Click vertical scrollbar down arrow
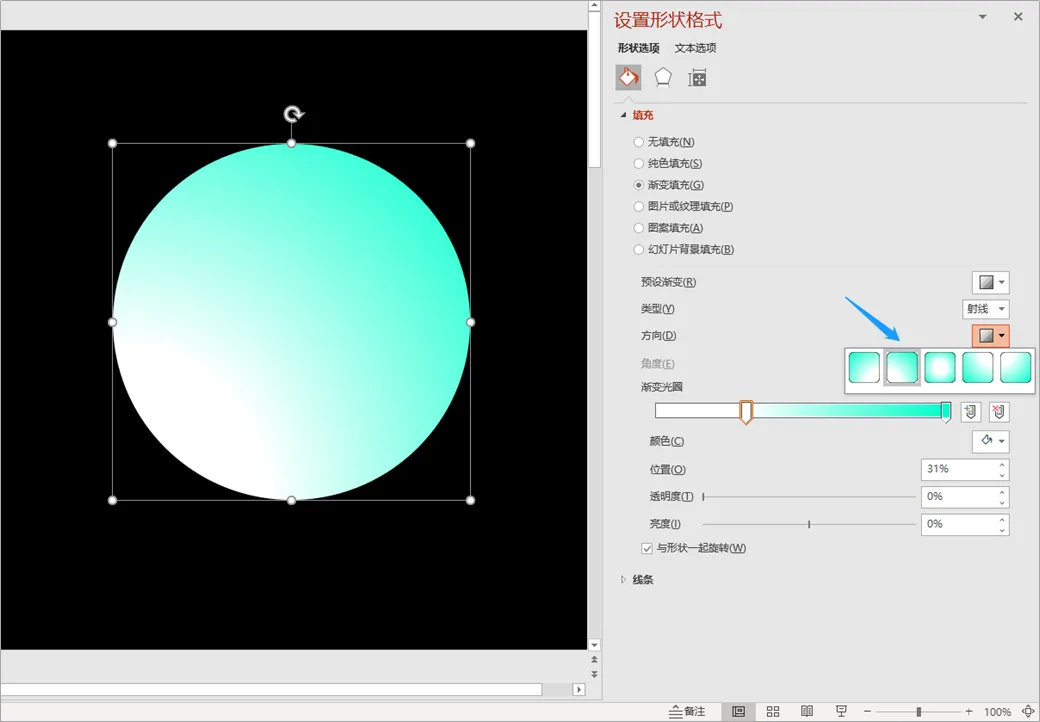This screenshot has width=1040, height=722. [x=594, y=644]
